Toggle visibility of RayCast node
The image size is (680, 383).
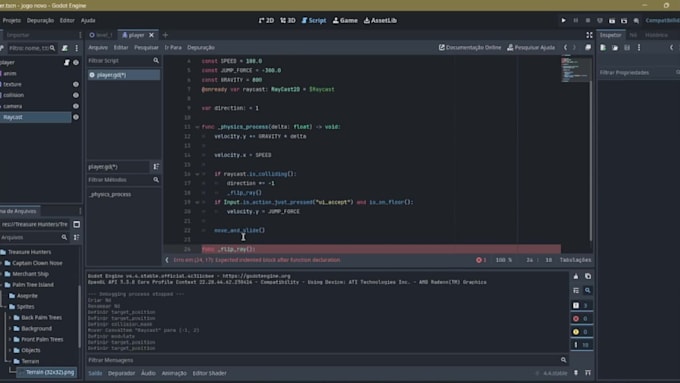[76, 117]
